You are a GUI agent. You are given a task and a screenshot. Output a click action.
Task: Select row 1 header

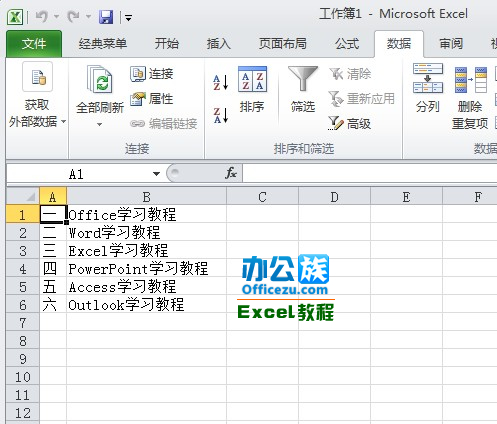(23, 215)
